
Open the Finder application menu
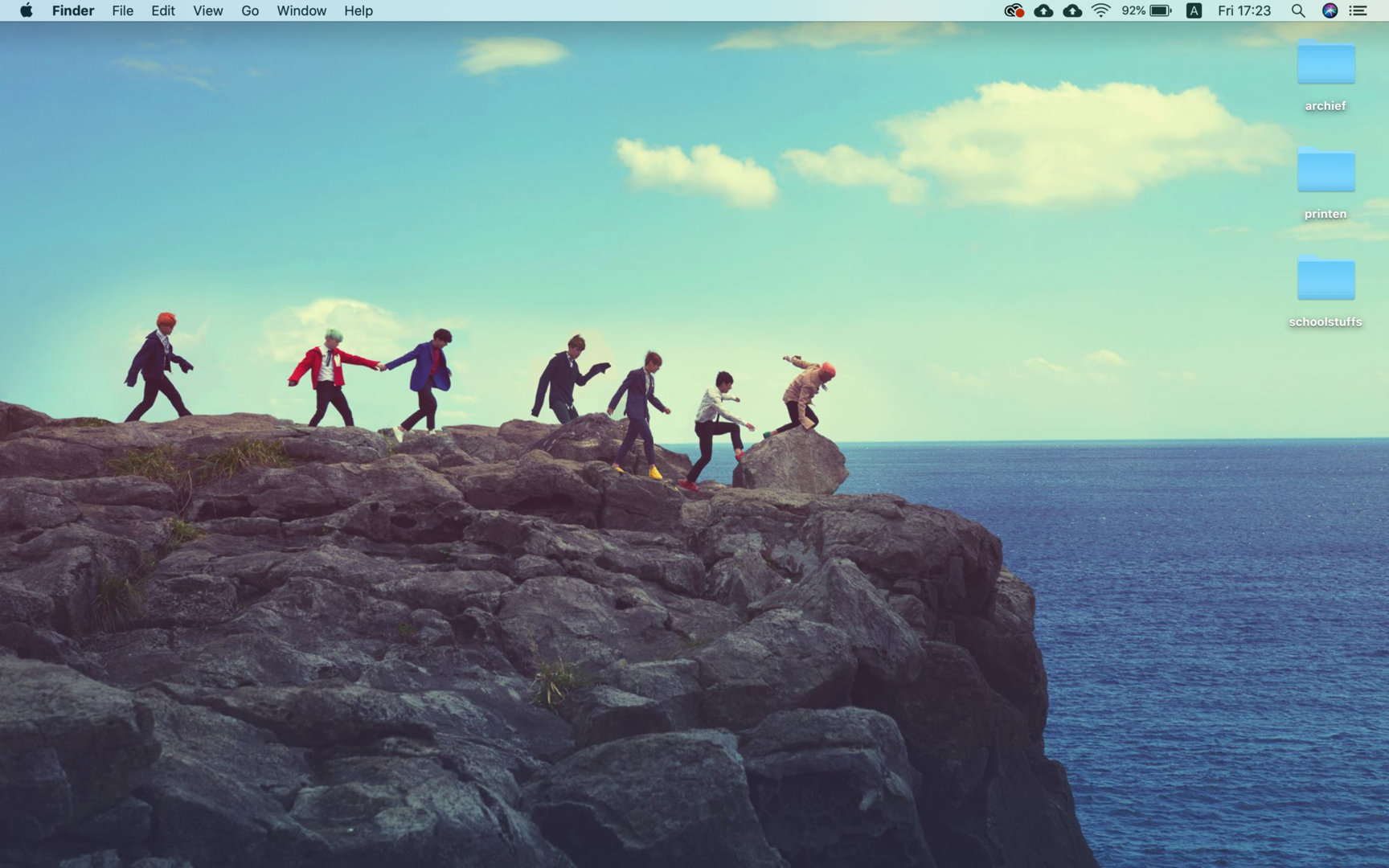73,10
